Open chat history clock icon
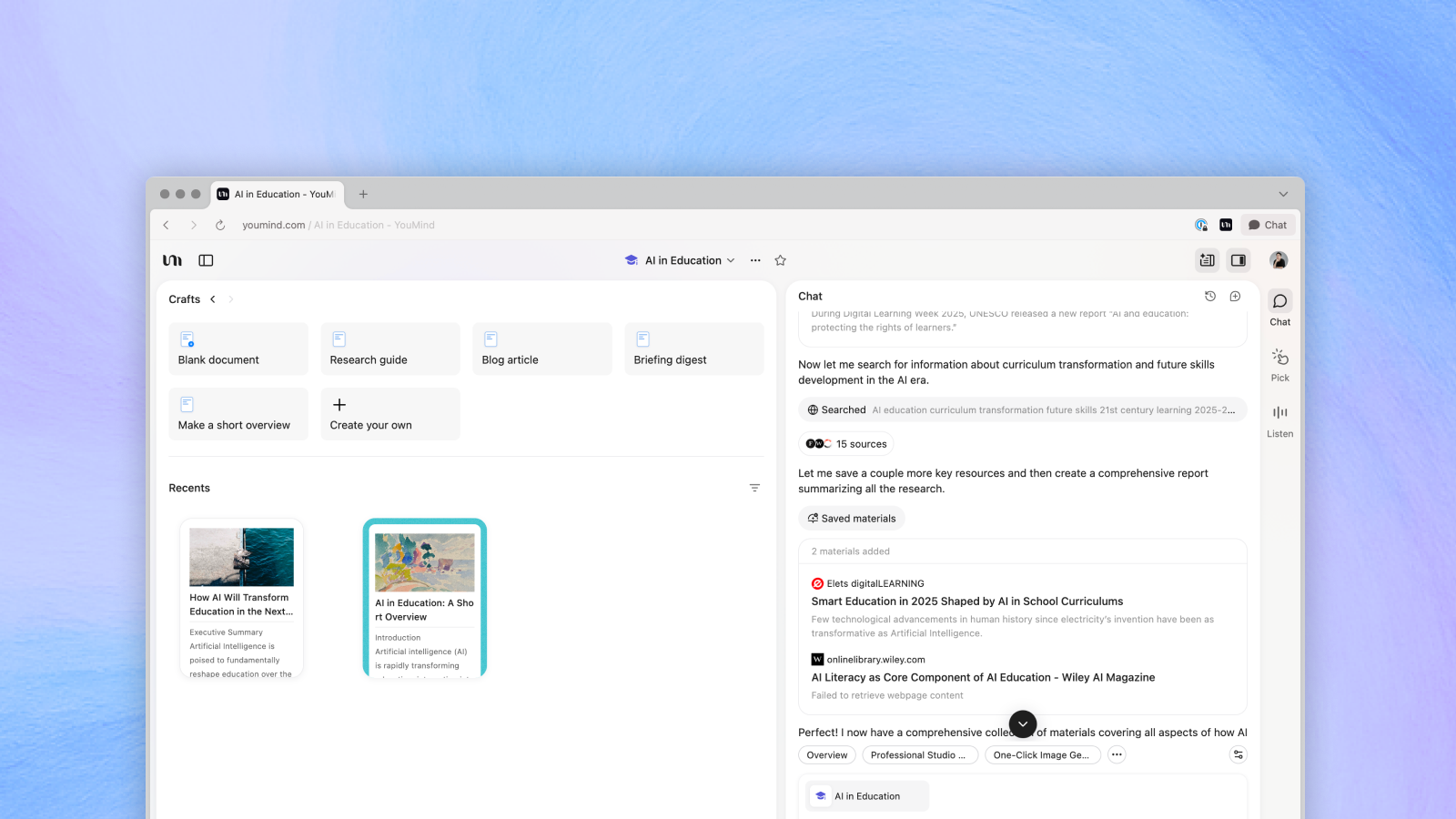1456x819 pixels. [1209, 297]
